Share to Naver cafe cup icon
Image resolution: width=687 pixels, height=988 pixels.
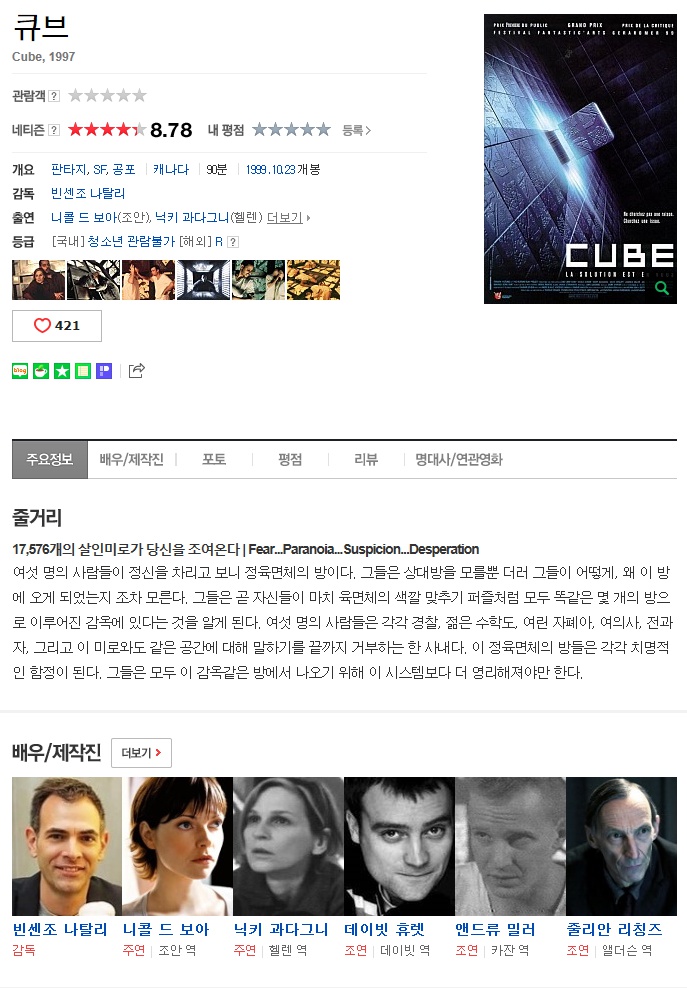coord(41,371)
